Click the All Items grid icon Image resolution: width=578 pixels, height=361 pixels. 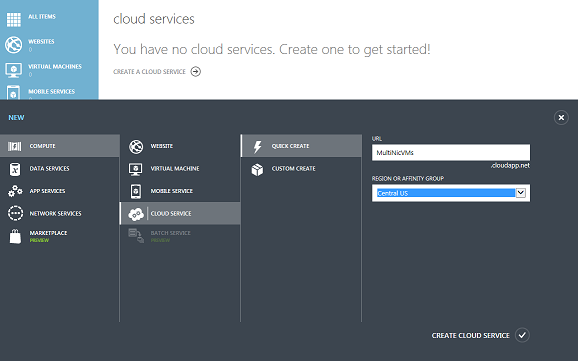(14, 20)
